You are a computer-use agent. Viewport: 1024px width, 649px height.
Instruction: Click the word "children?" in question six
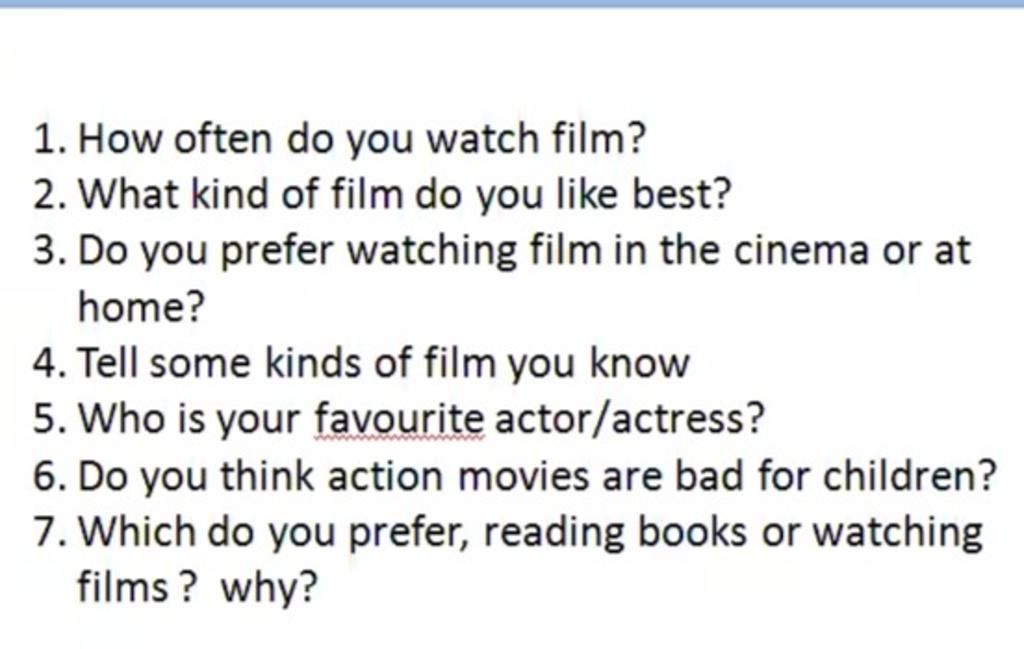click(910, 475)
